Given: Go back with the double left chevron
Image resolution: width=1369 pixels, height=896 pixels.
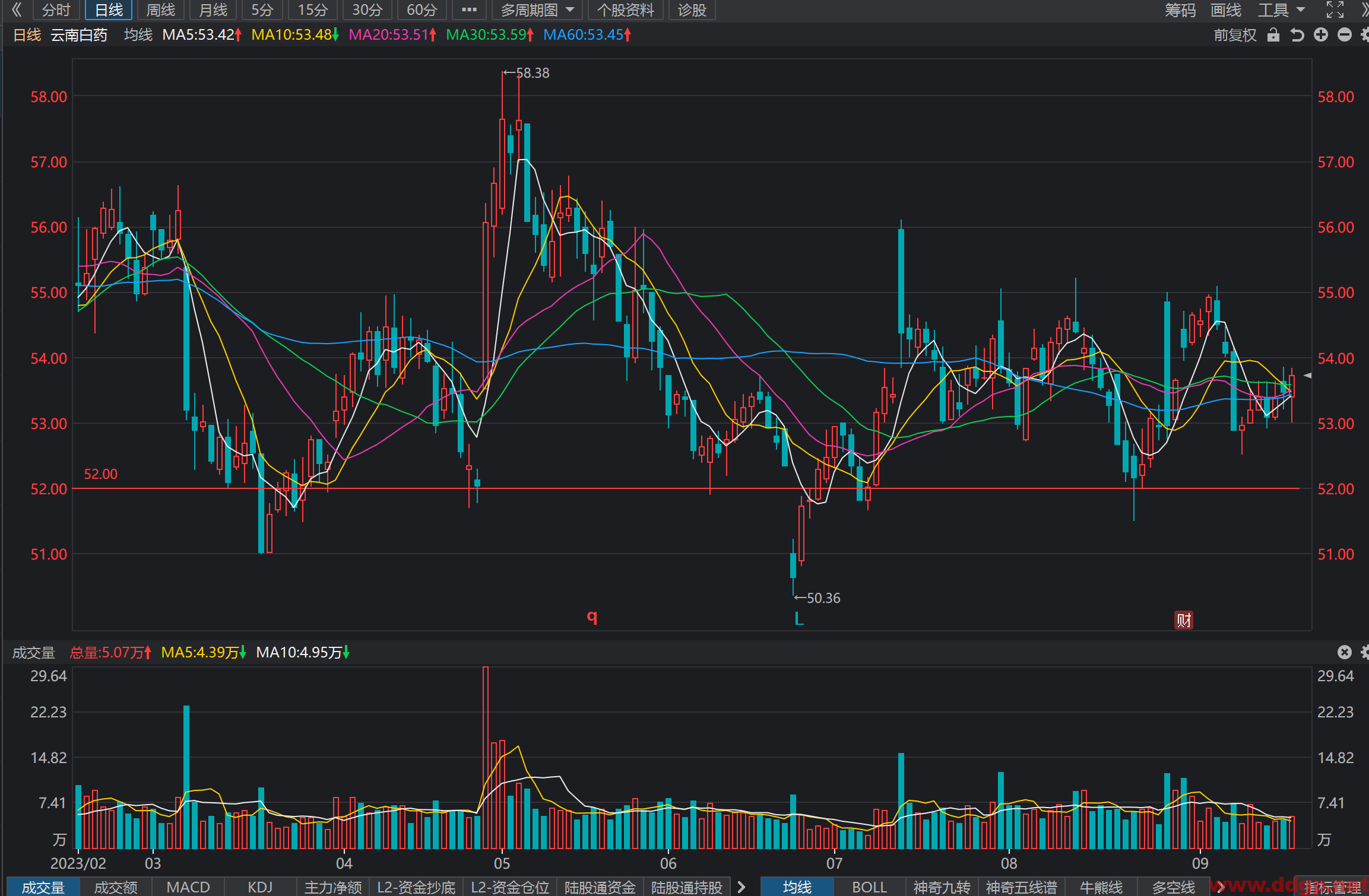Looking at the screenshot, I should point(17,9).
